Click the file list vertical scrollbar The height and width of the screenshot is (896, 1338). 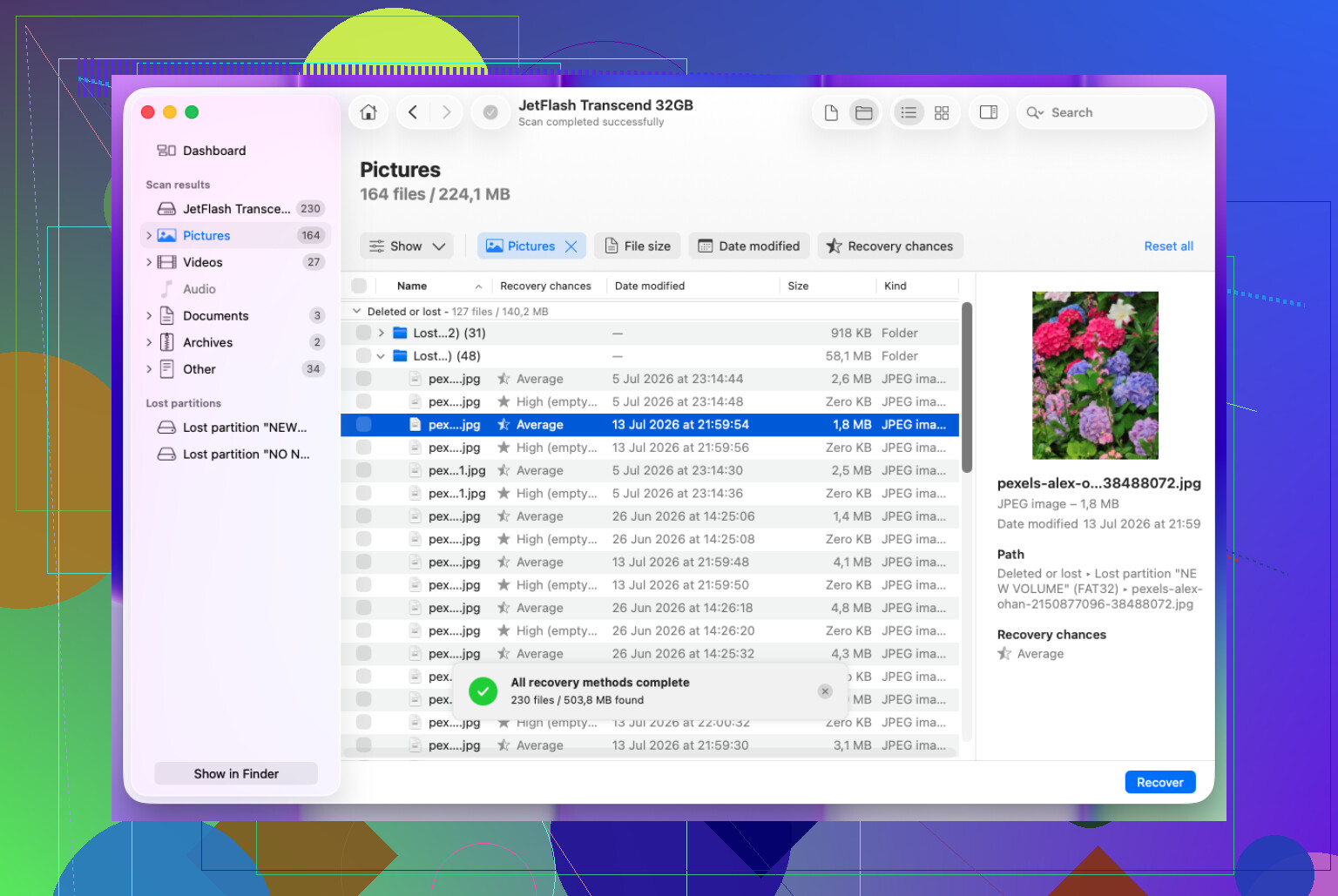tap(966, 387)
